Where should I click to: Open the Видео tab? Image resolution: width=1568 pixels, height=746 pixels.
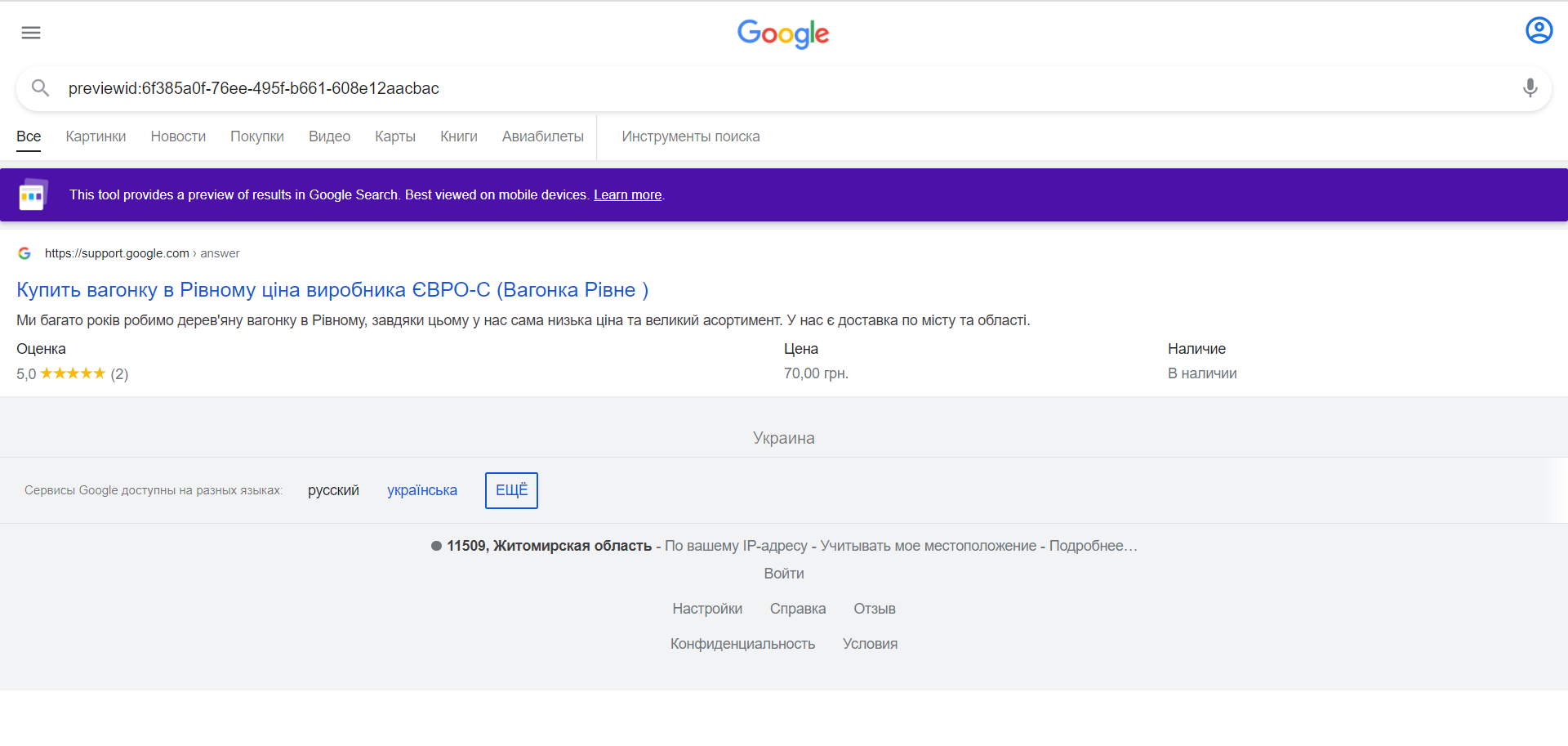[329, 136]
